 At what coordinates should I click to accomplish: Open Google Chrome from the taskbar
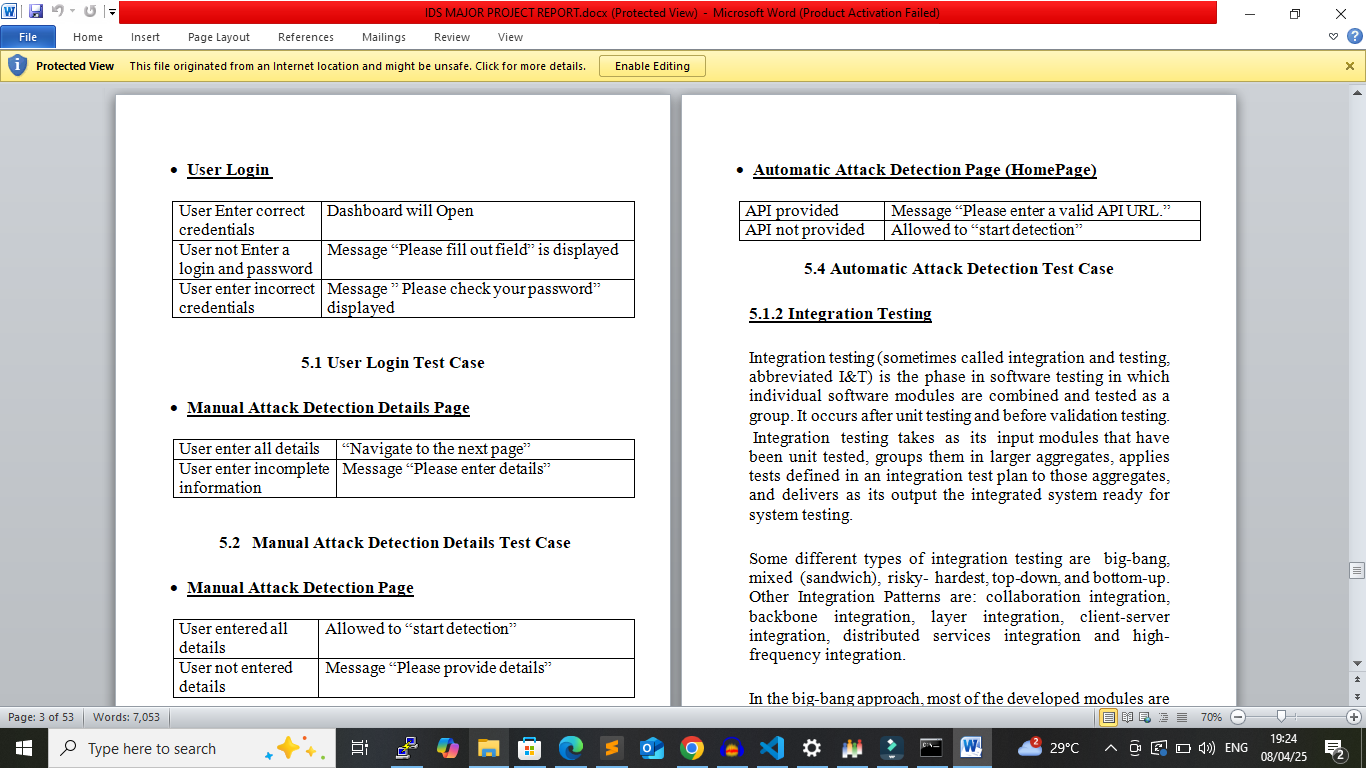(x=691, y=748)
